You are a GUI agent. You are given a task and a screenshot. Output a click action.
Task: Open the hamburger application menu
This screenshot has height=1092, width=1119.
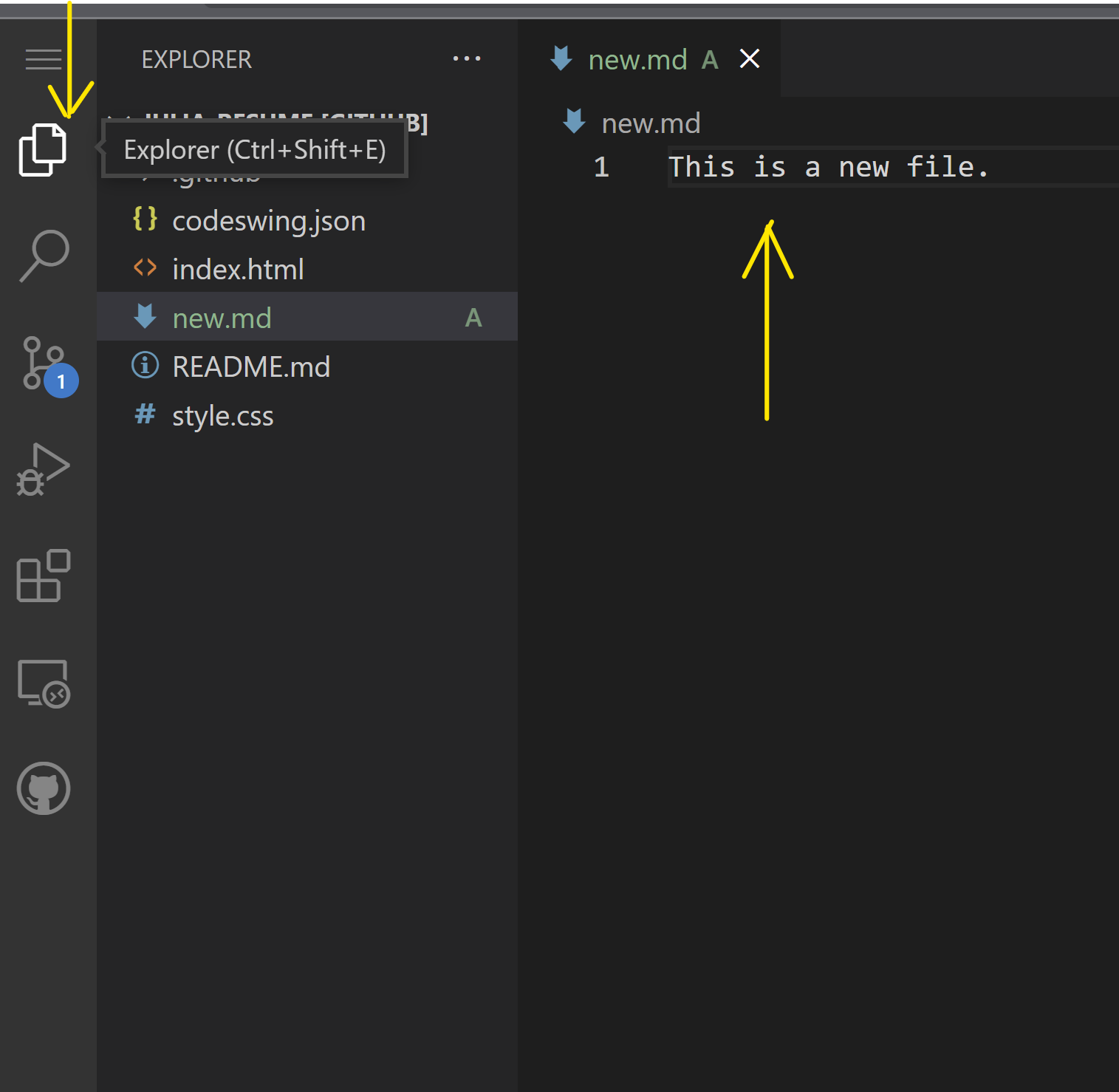click(x=44, y=59)
